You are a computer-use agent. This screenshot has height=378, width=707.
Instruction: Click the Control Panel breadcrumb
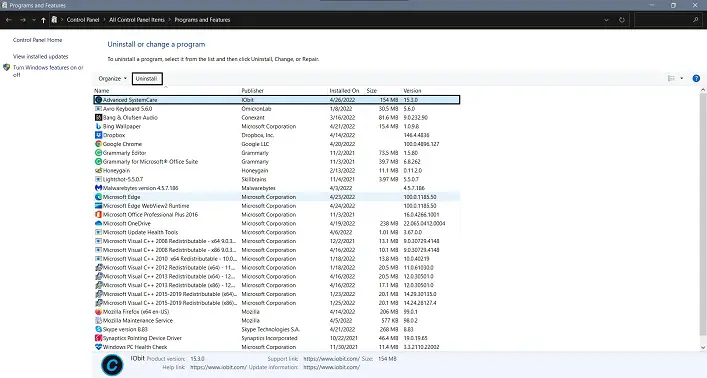(83, 20)
